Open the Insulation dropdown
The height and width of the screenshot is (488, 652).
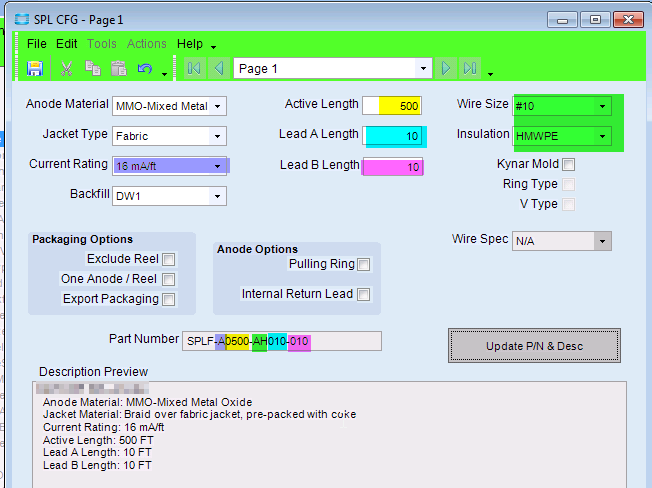pyautogui.click(x=603, y=136)
